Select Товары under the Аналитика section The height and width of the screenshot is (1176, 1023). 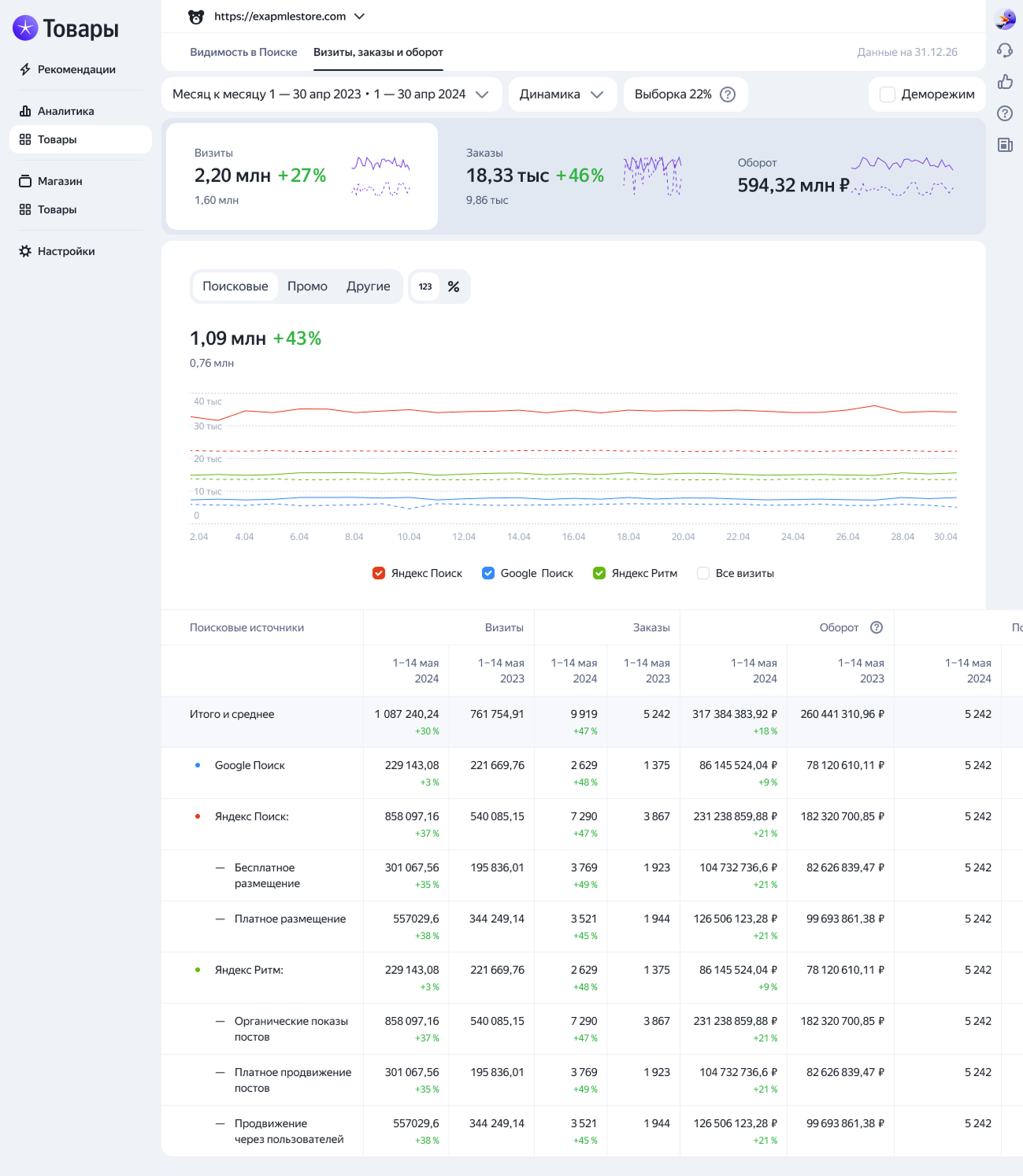[80, 139]
